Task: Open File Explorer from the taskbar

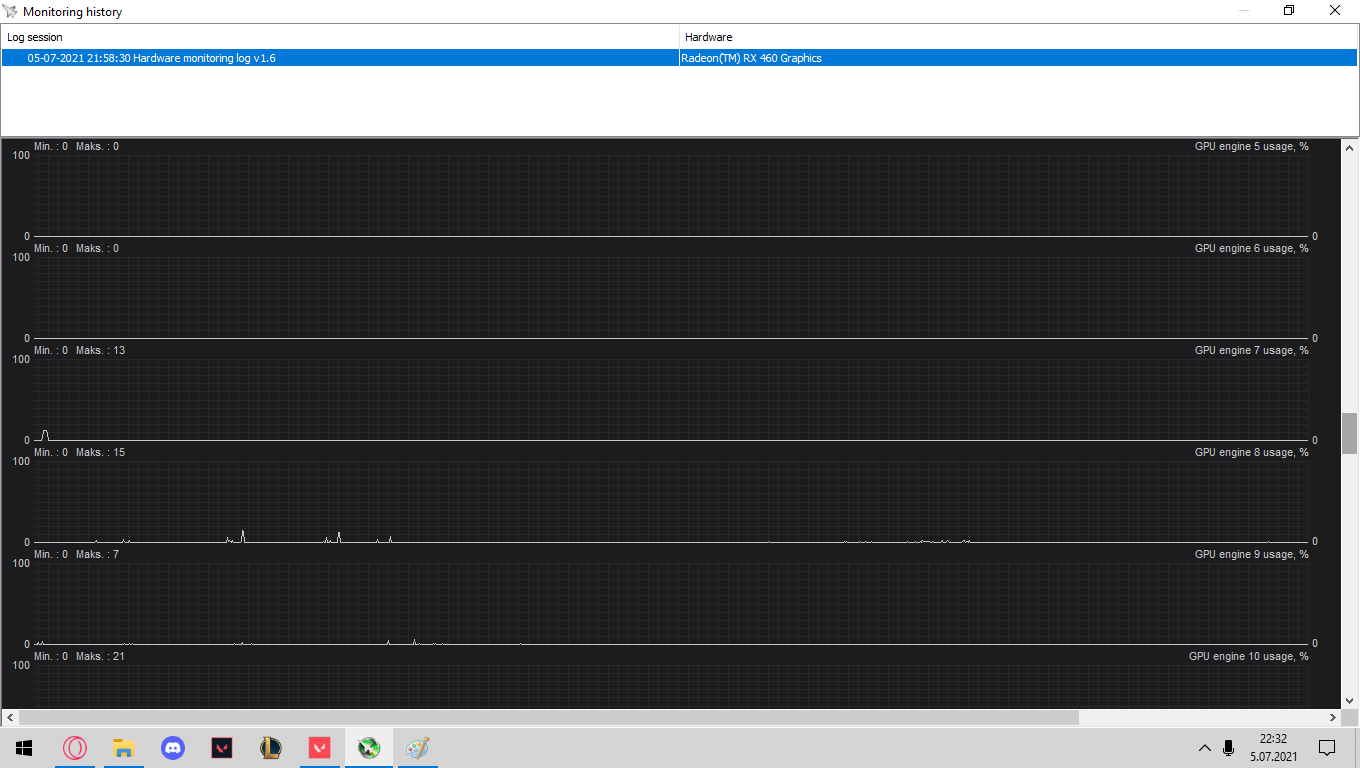Action: pos(124,747)
